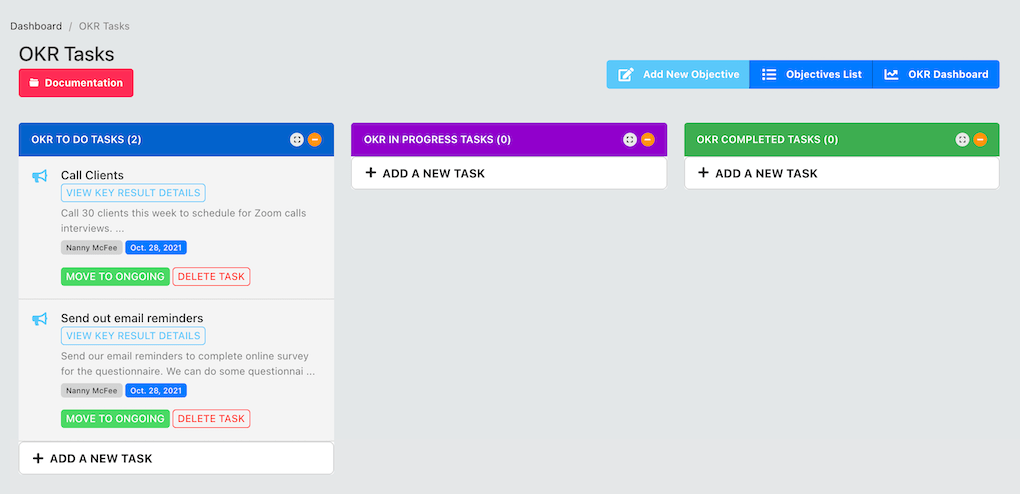Click the megaphone icon beside Call Clients

tap(40, 176)
